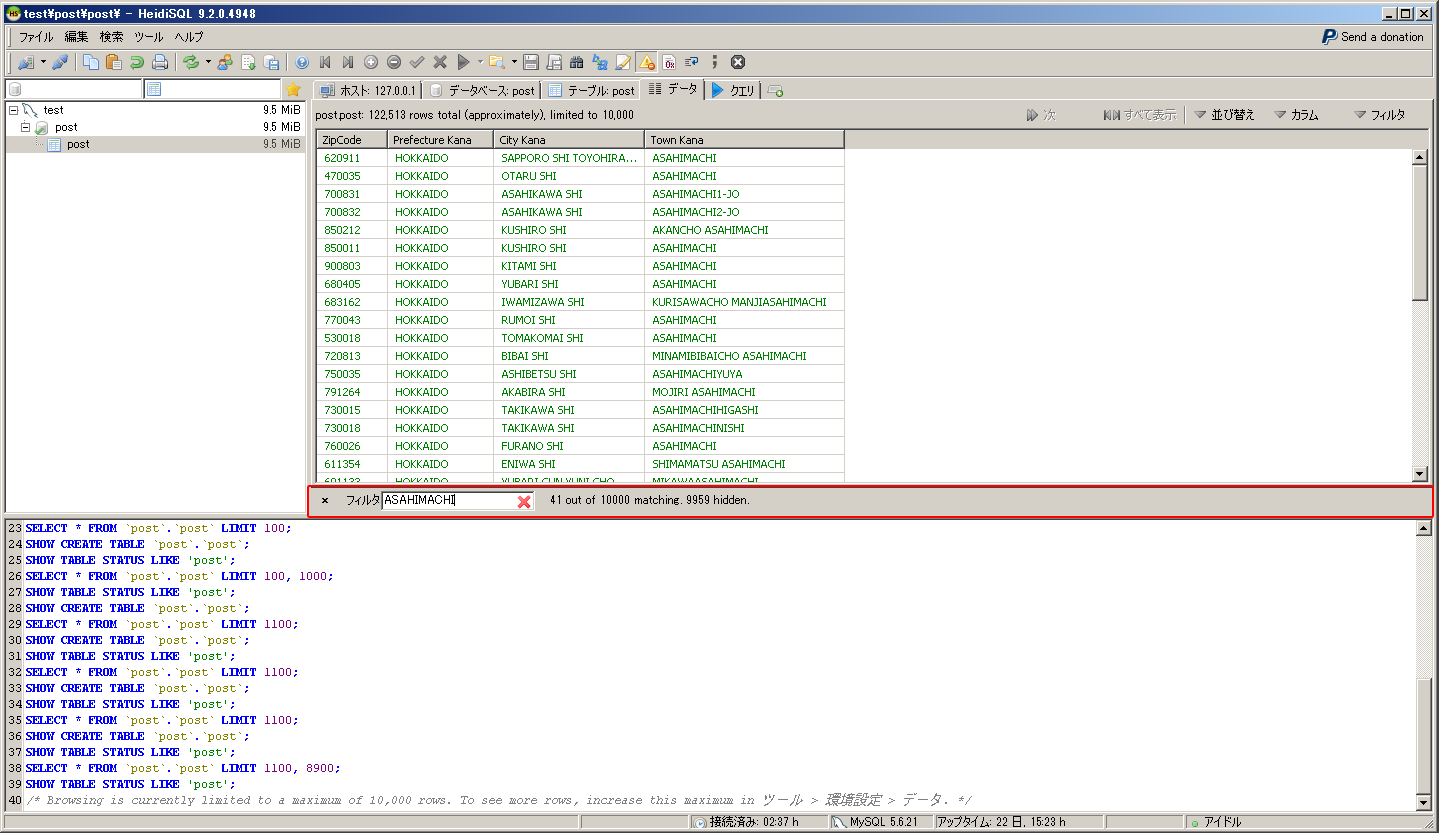This screenshot has width=1439, height=833.
Task: Open the カラム columns dropdown
Action: [1297, 115]
